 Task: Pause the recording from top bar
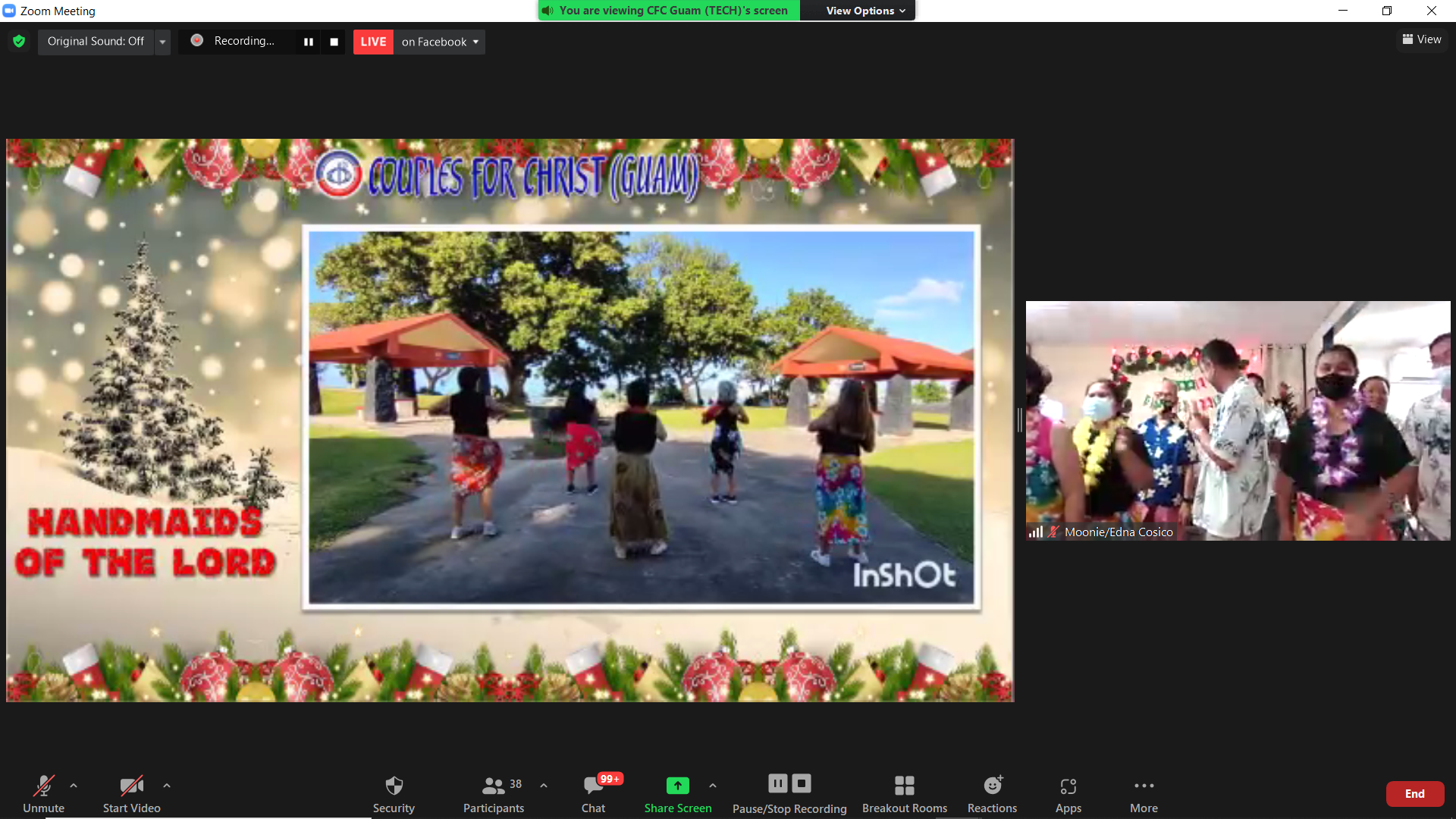coord(308,42)
